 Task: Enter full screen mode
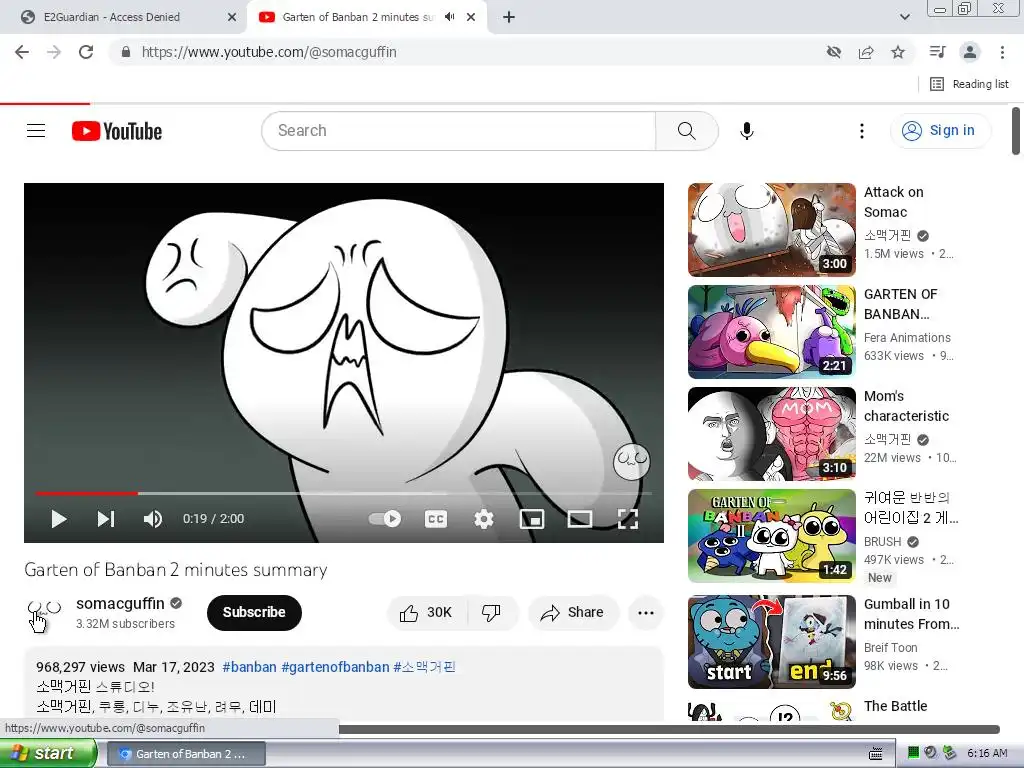[628, 519]
